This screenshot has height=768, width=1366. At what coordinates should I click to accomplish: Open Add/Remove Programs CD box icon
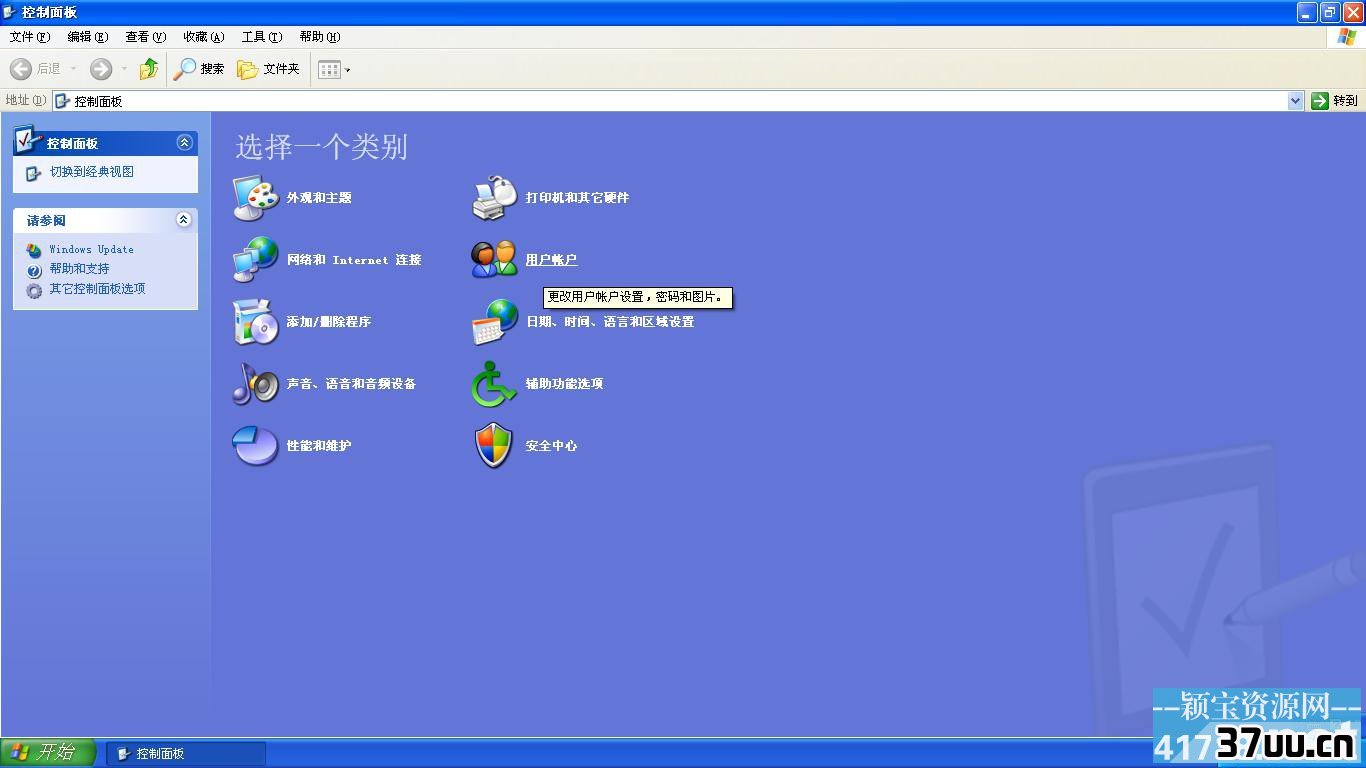tap(255, 321)
